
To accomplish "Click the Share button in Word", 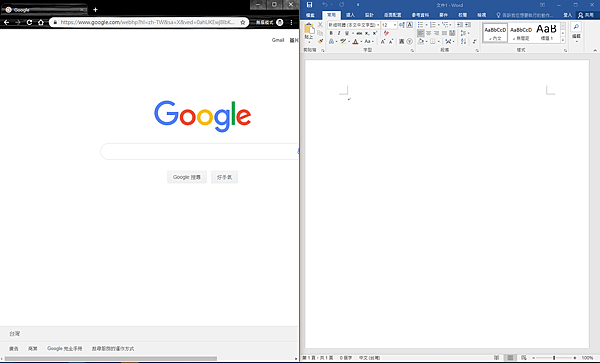I will pyautogui.click(x=586, y=15).
